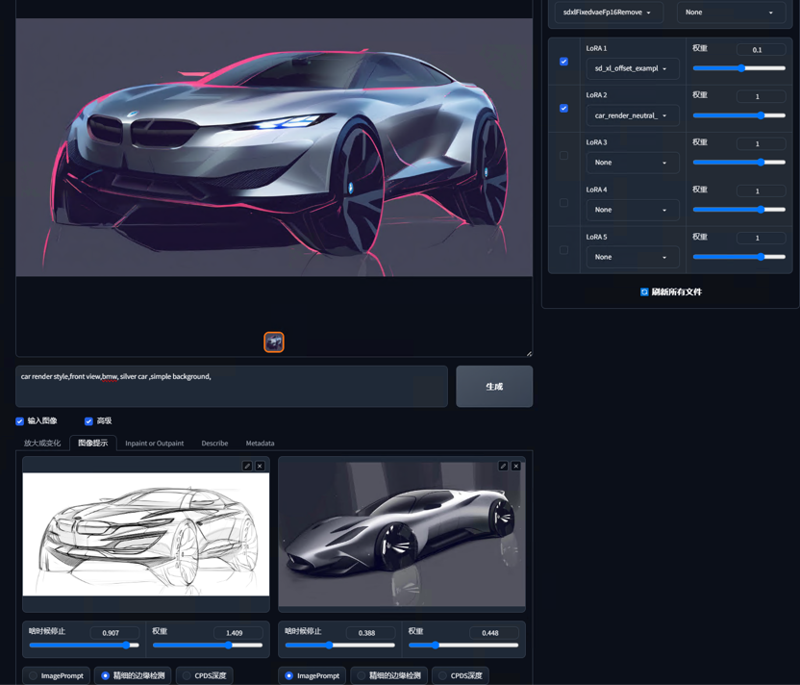Remove the grey sports car image prompt
Image resolution: width=800 pixels, height=685 pixels.
click(x=516, y=466)
